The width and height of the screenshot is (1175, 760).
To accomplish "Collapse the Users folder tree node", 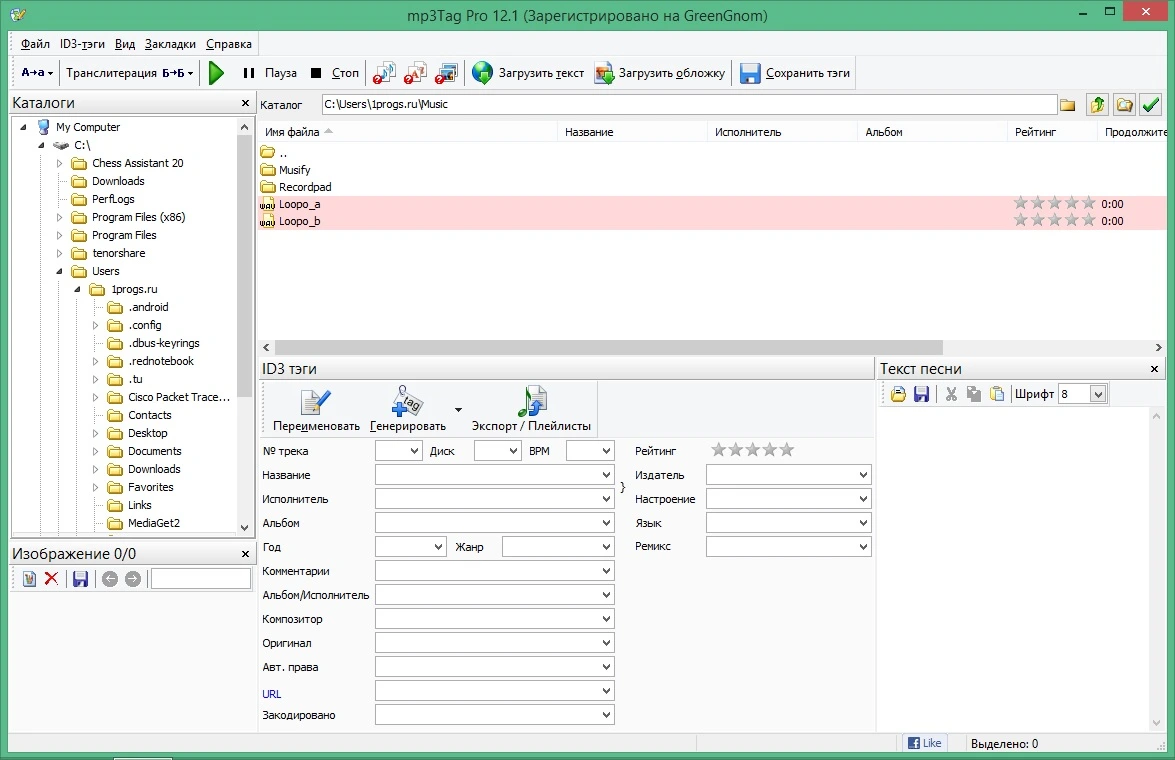I will point(59,271).
